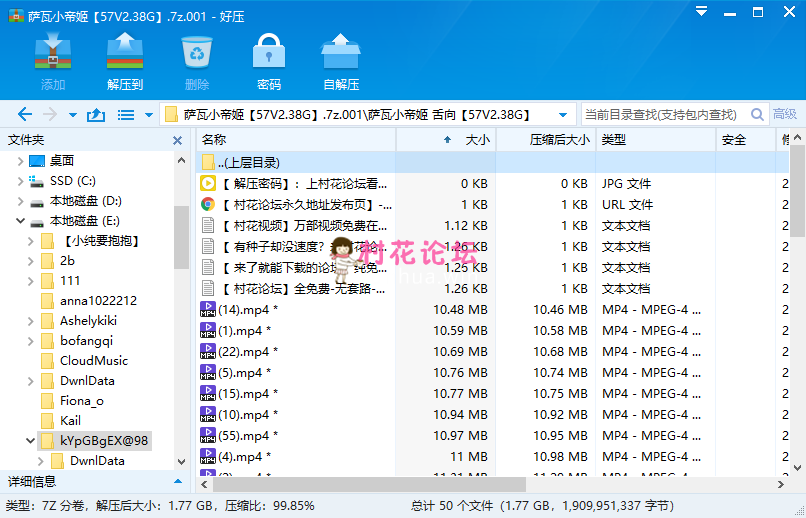Go back with the left arrow
This screenshot has width=806, height=518.
25,115
